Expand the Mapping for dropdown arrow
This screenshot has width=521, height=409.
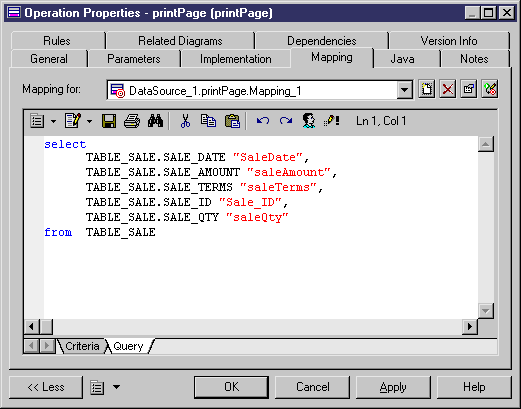coord(404,90)
